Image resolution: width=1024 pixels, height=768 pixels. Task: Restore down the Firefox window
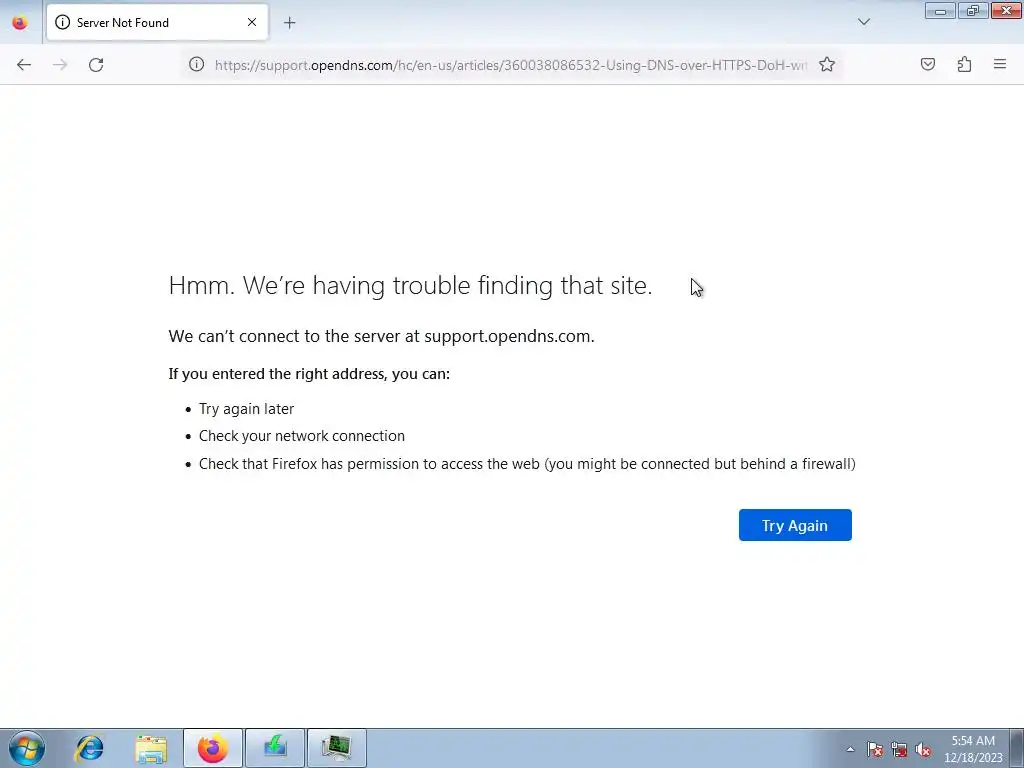[x=973, y=10]
